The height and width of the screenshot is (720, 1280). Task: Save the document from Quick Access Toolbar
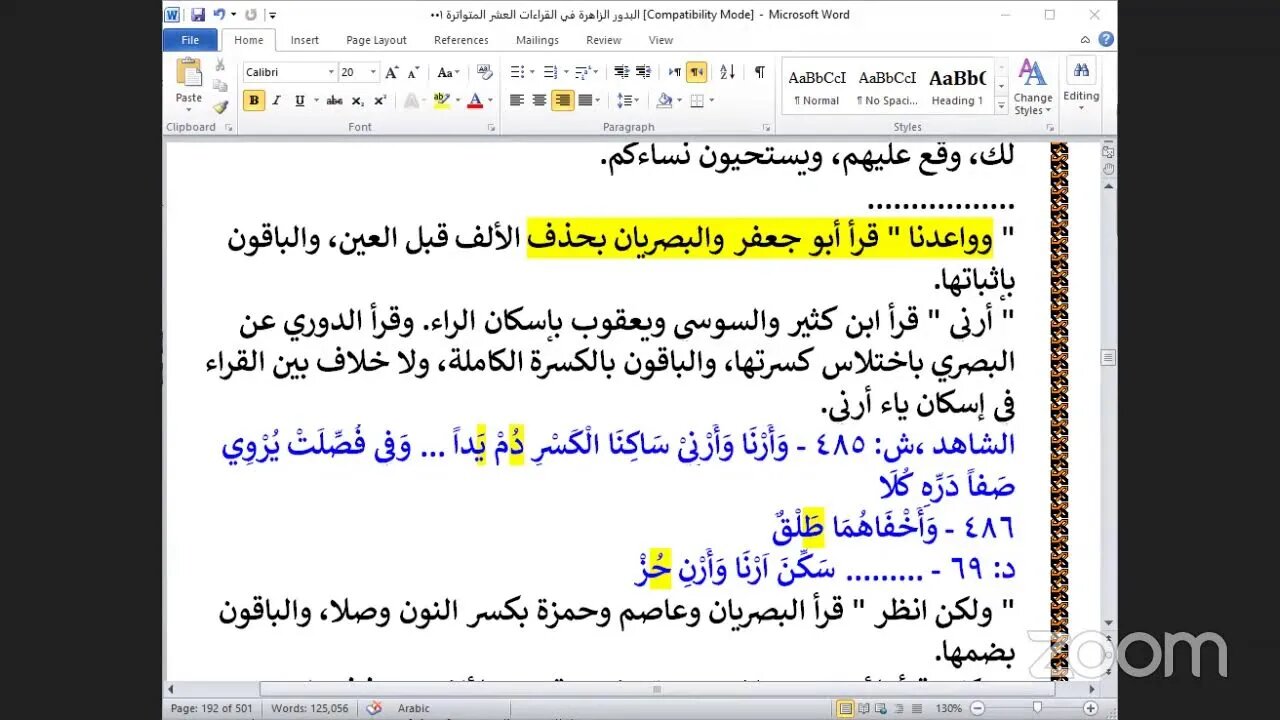coord(198,15)
